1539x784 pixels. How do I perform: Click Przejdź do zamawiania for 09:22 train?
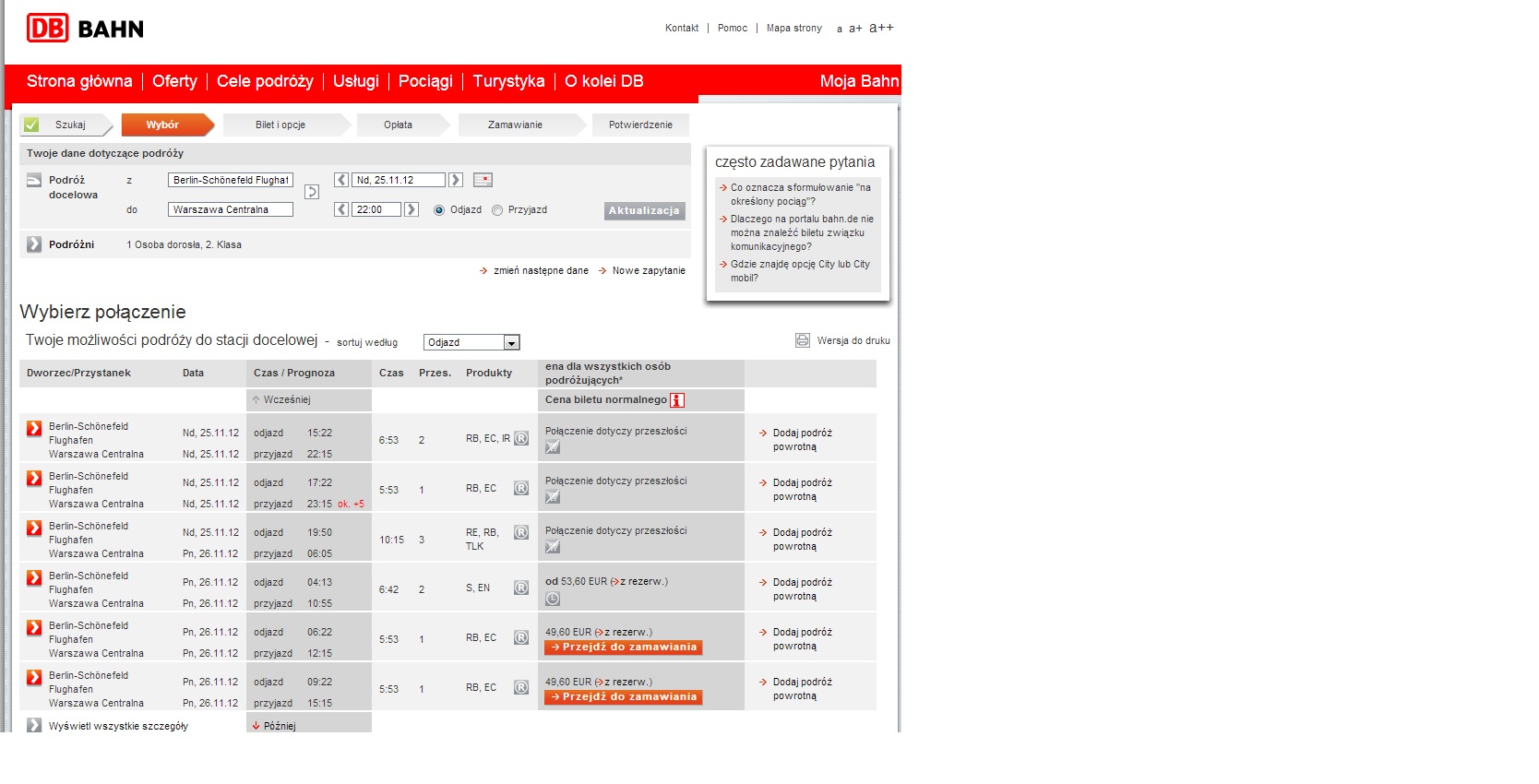click(x=624, y=697)
